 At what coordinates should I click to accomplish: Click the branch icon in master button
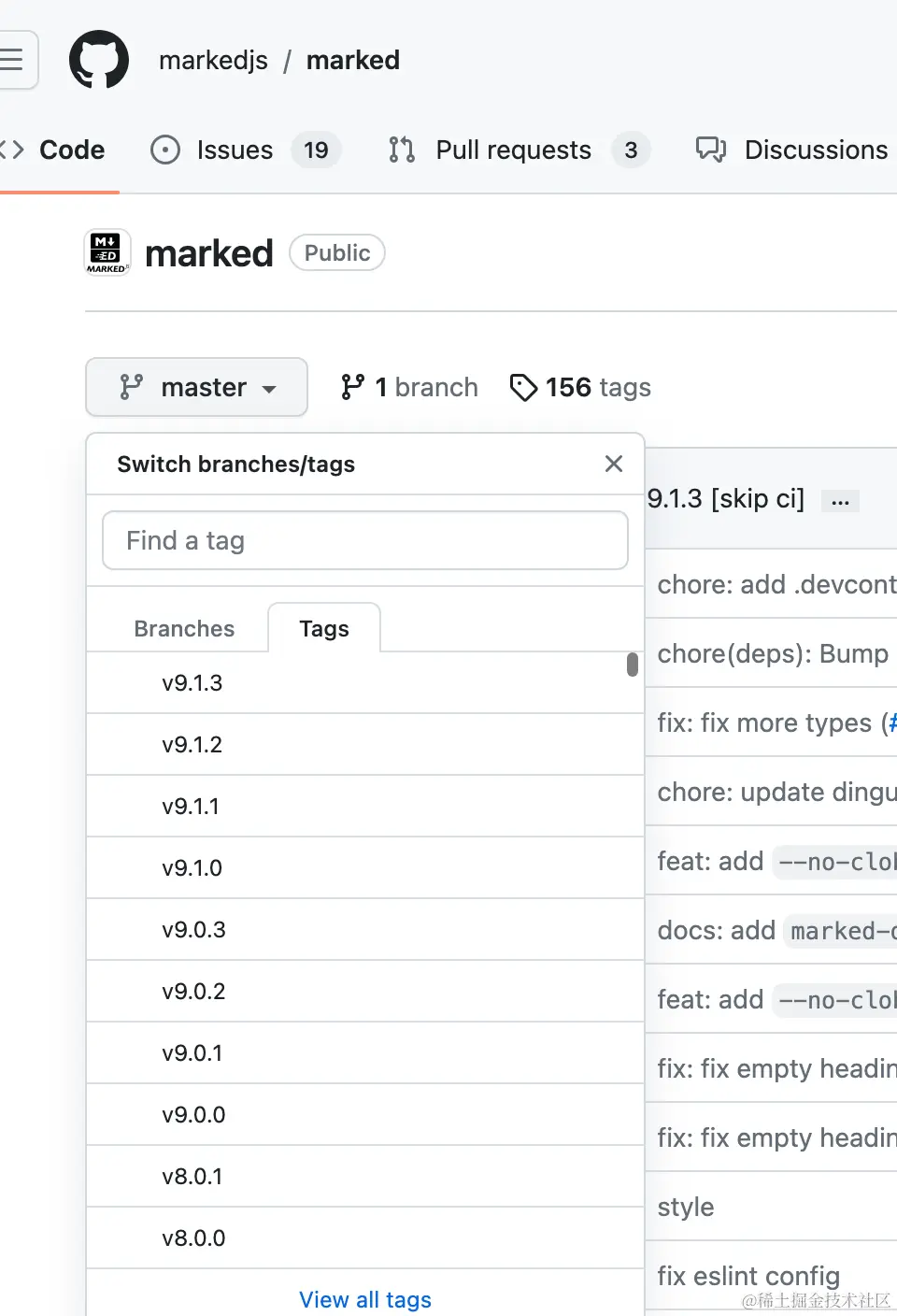(131, 387)
